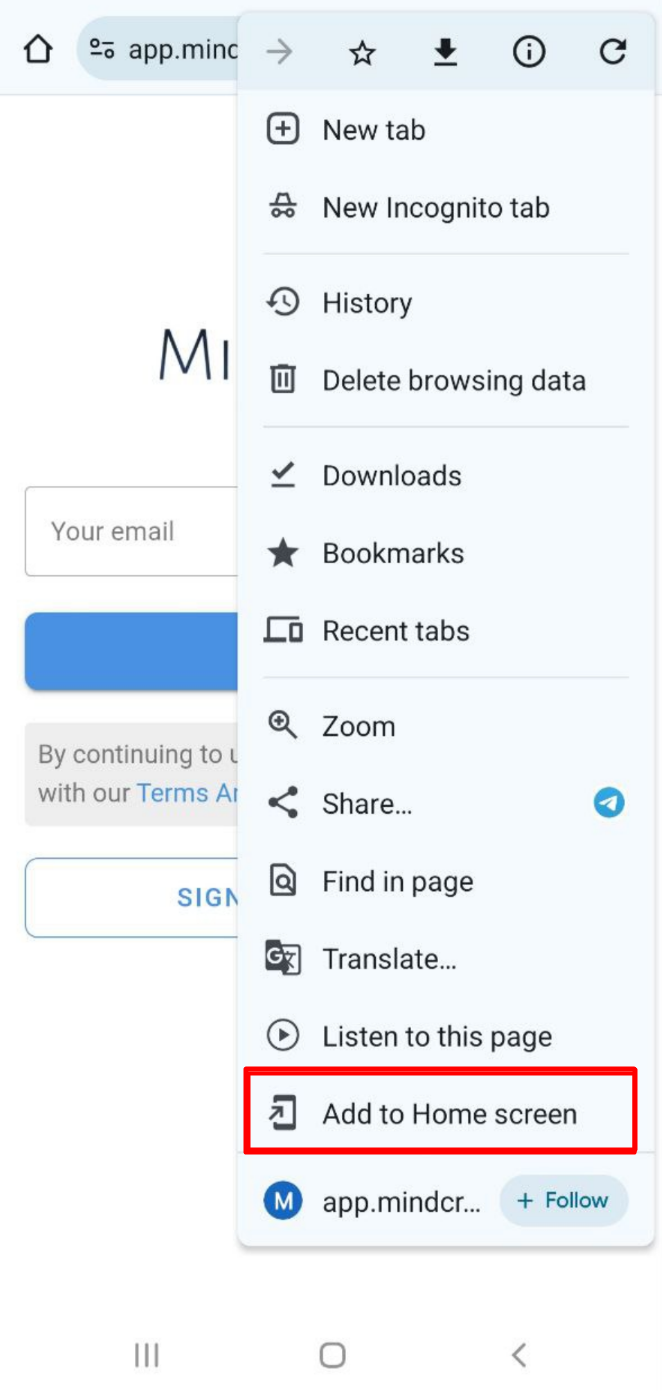Image resolution: width=662 pixels, height=1391 pixels.
Task: Reload the page with refresh icon
Action: point(612,52)
